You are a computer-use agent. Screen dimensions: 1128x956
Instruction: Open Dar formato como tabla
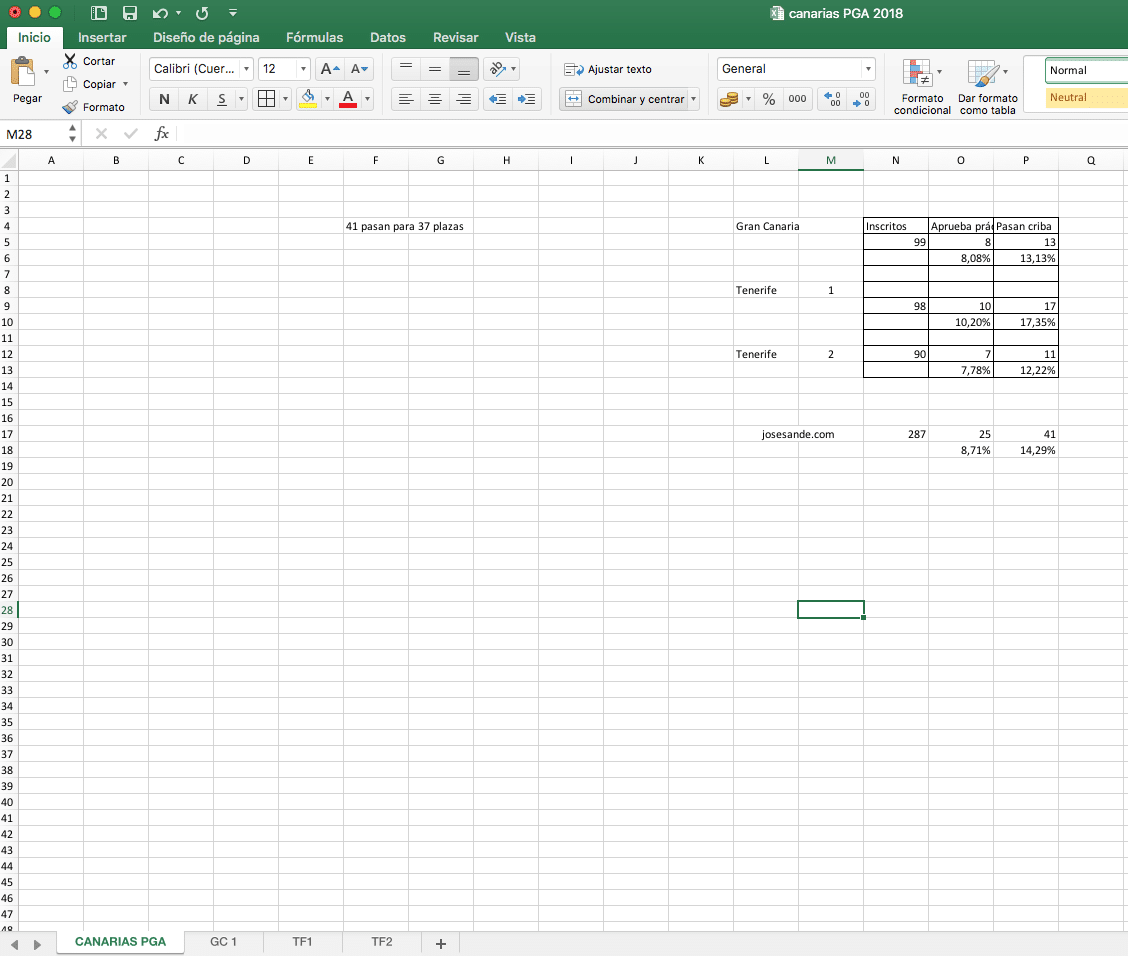tap(987, 86)
